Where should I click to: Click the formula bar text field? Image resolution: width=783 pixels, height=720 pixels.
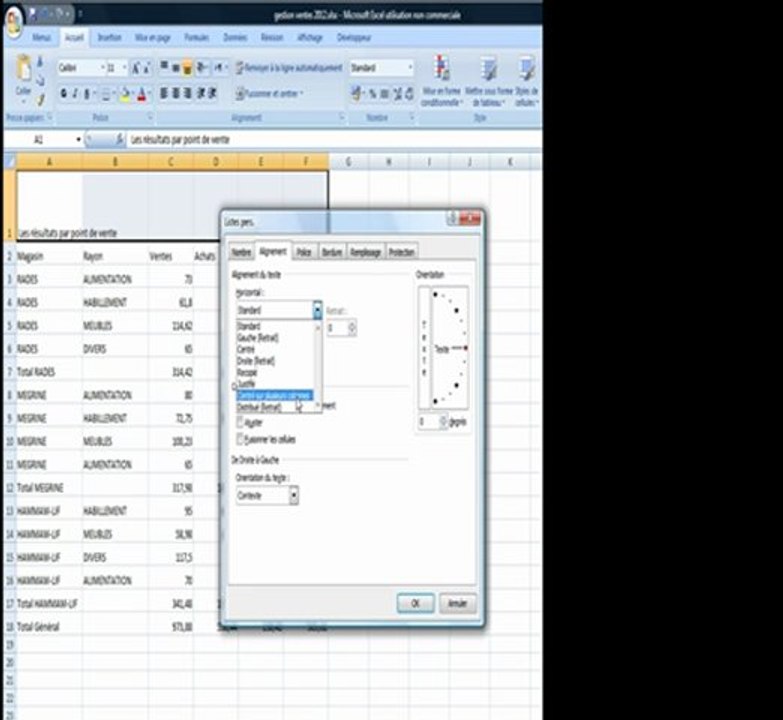coord(334,140)
